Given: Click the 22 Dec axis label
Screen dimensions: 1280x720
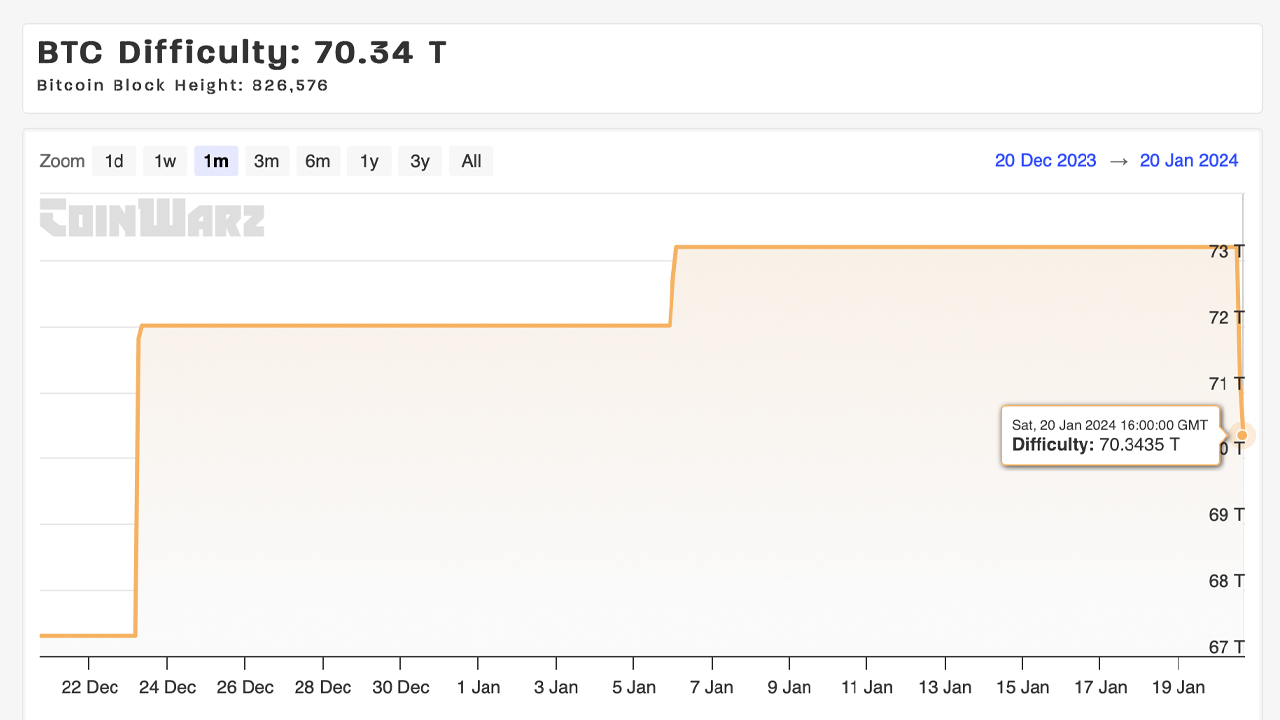Looking at the screenshot, I should coord(91,687).
